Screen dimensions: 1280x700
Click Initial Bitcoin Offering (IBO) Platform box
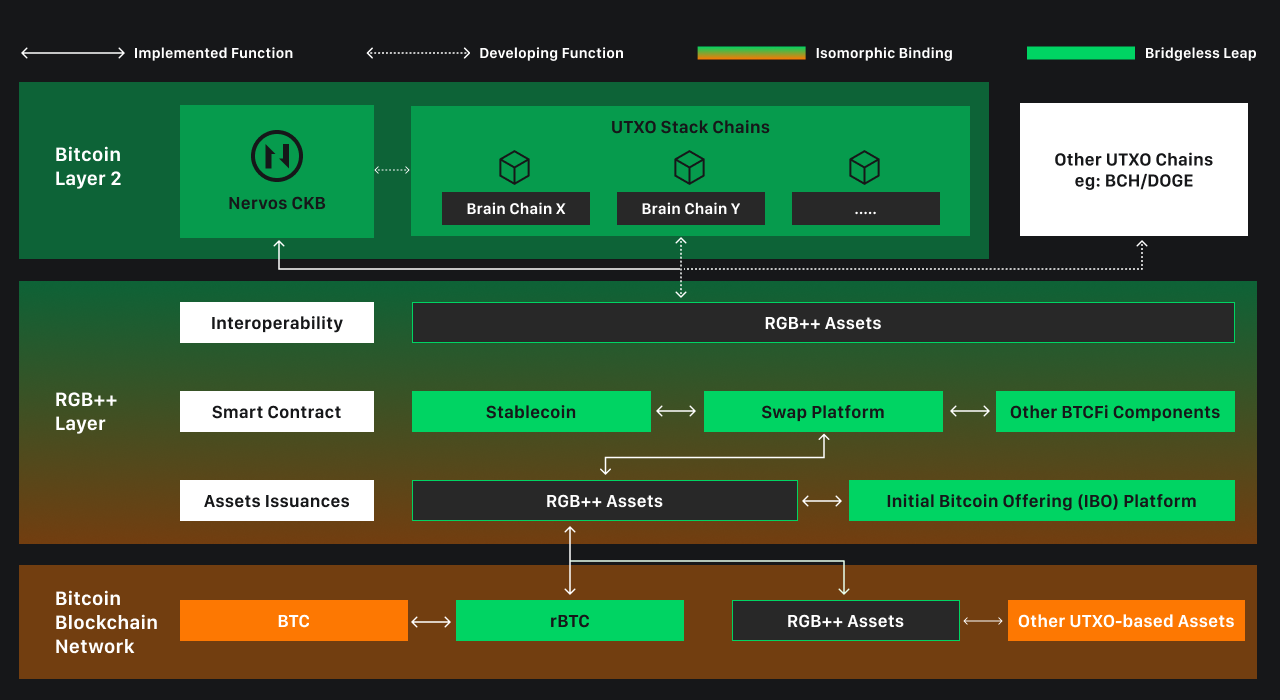pyautogui.click(x=1042, y=501)
